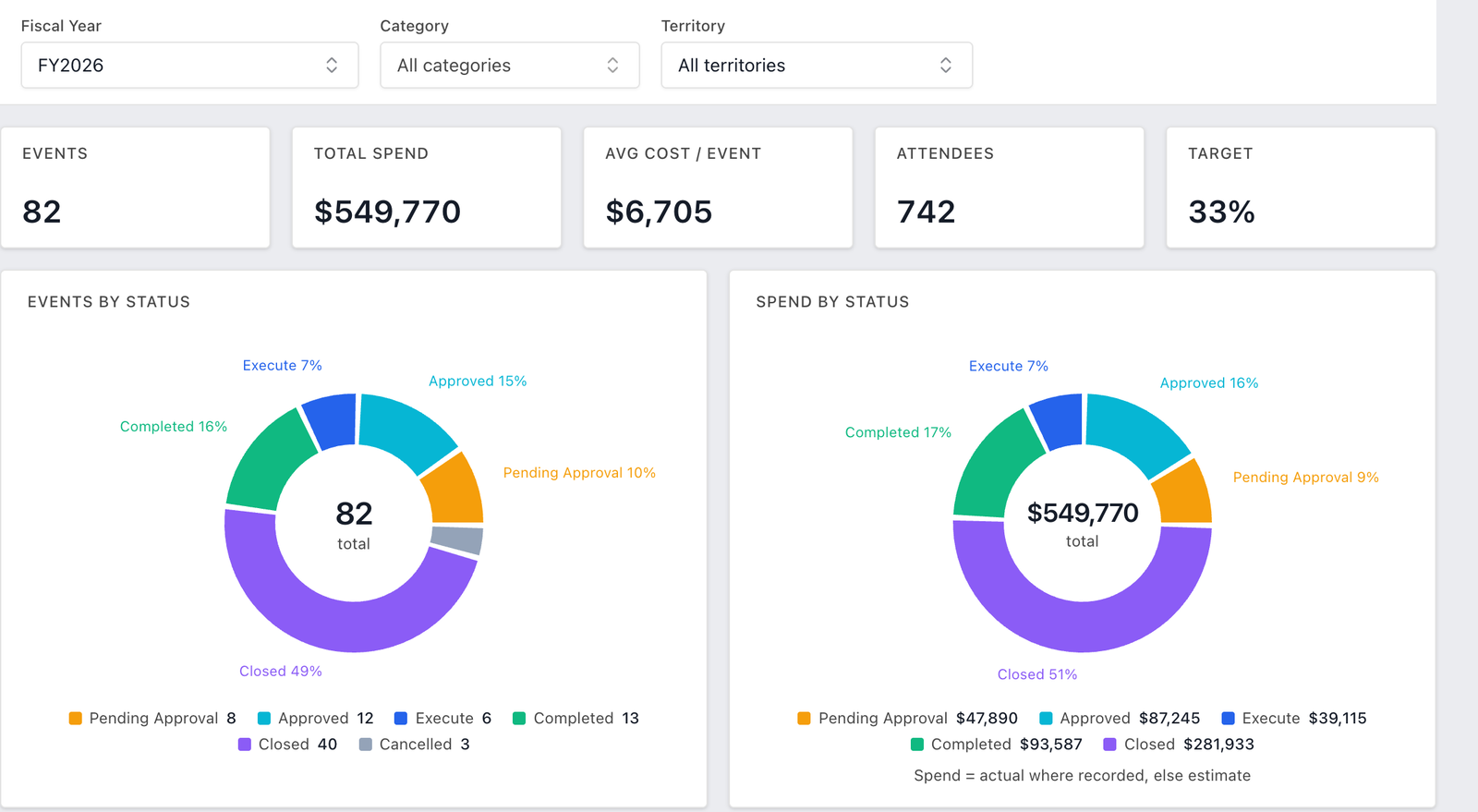Click the '82 total' center of Events donut

[354, 525]
